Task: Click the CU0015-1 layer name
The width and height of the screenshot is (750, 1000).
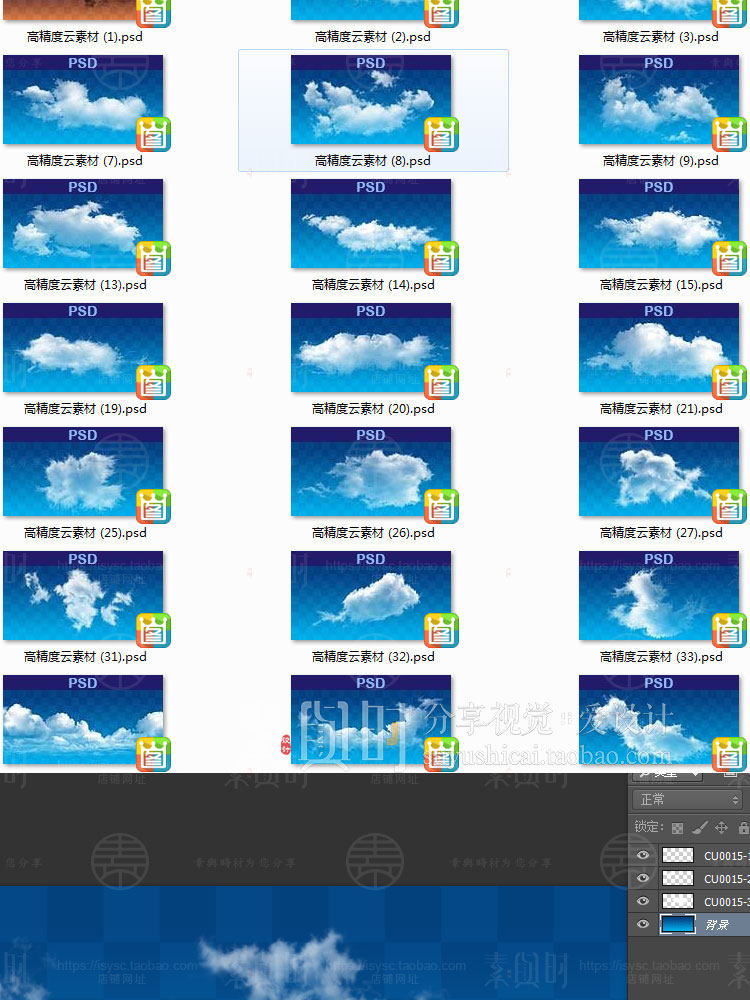Action: click(x=726, y=856)
